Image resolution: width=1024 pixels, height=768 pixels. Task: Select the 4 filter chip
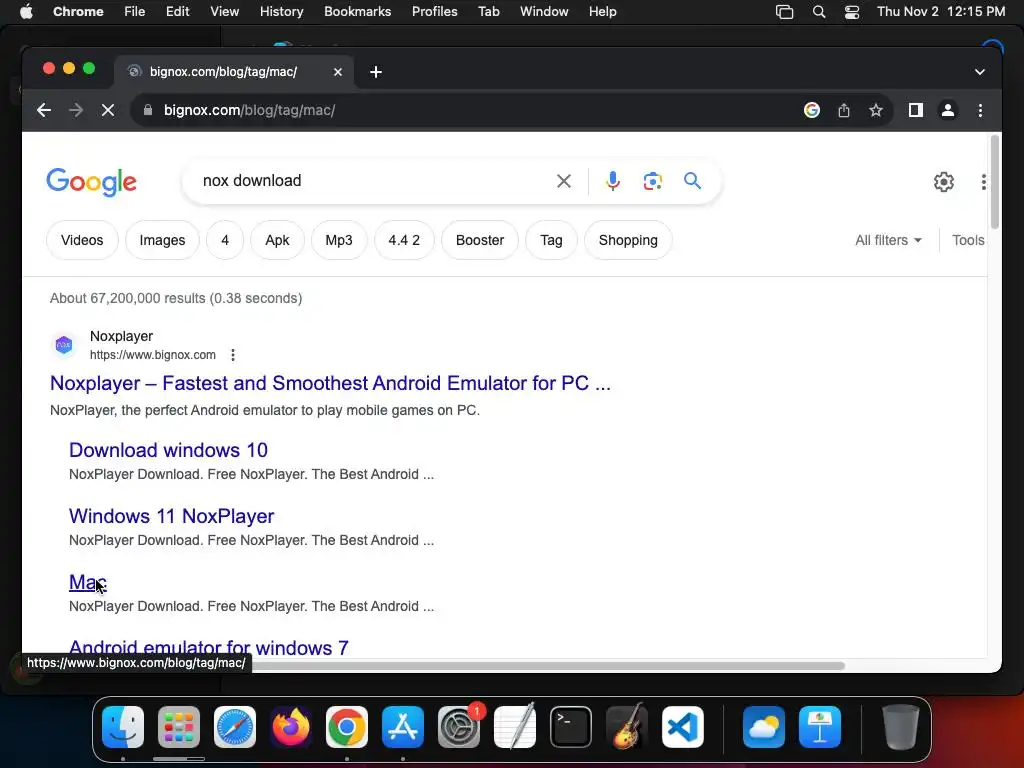(x=225, y=240)
